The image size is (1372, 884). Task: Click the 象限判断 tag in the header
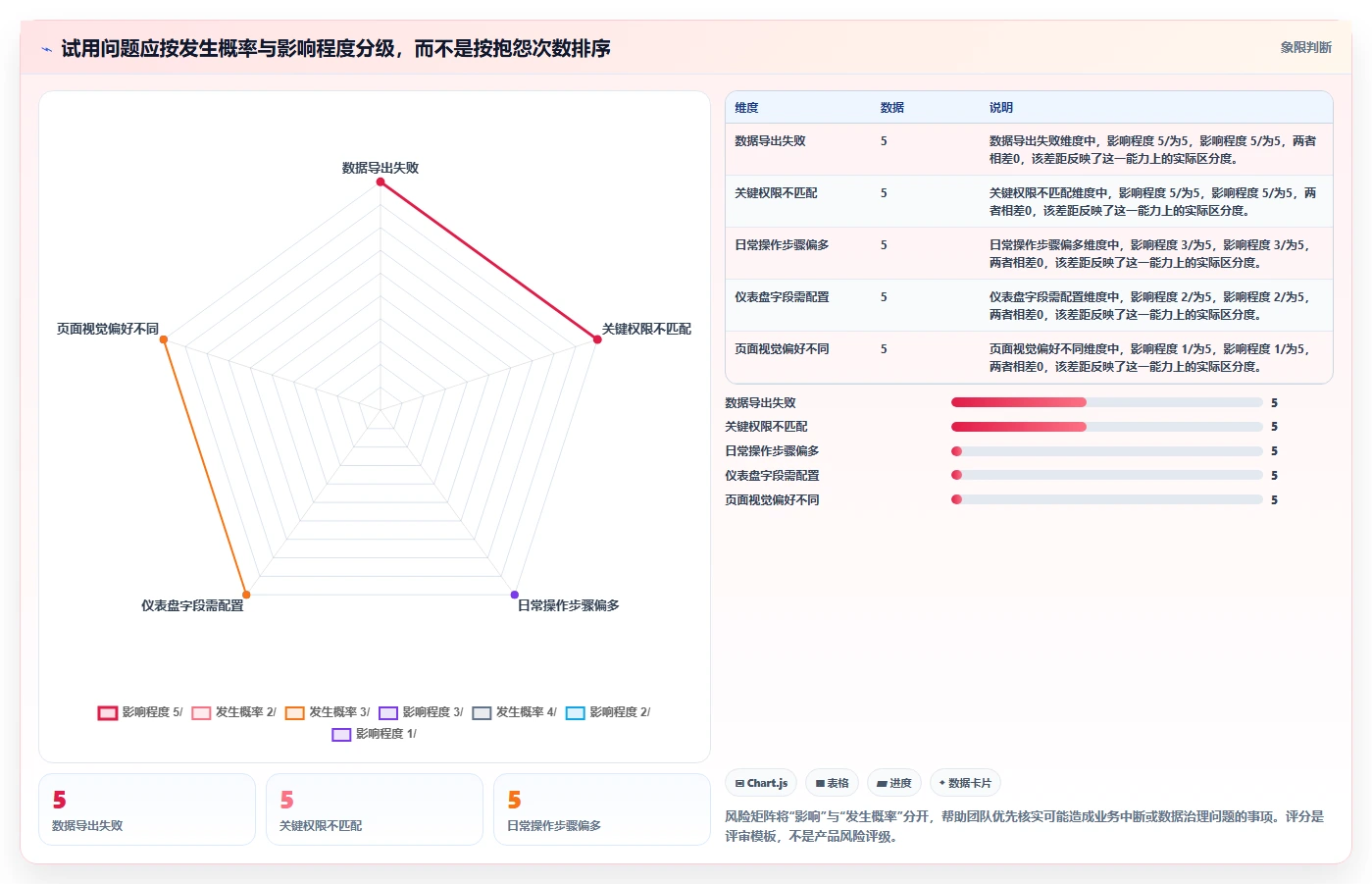pyautogui.click(x=1305, y=47)
